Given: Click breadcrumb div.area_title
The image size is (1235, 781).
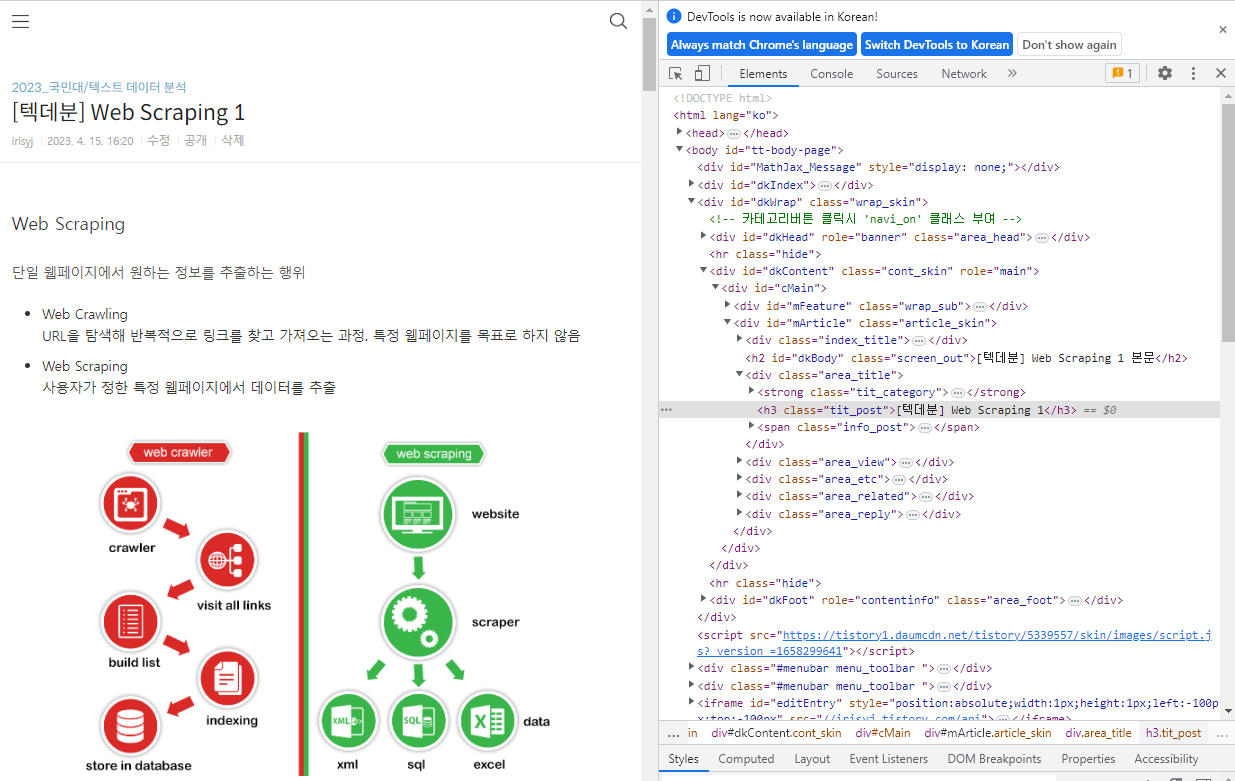Looking at the screenshot, I should [x=1098, y=733].
